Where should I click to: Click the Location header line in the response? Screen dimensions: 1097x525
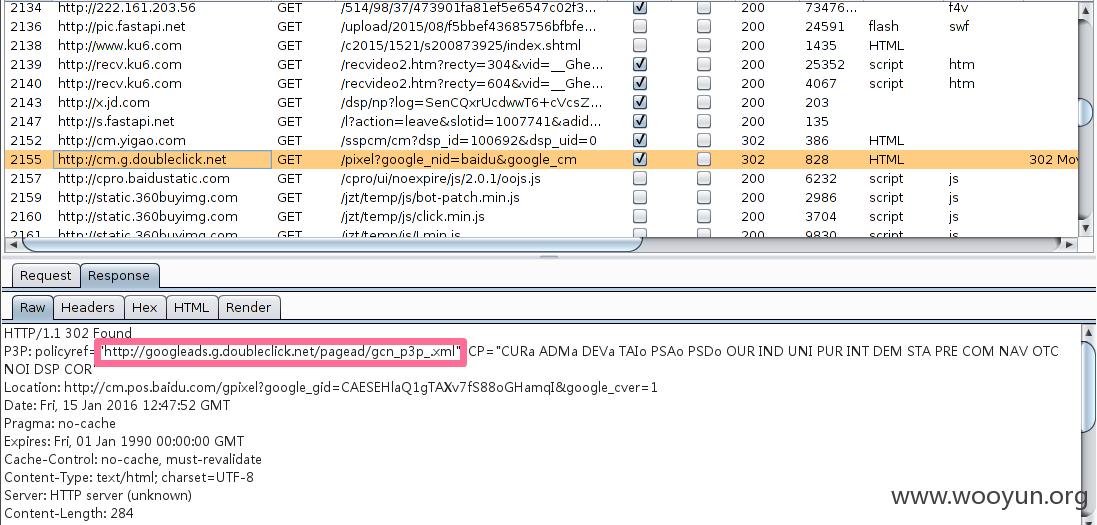(x=331, y=387)
